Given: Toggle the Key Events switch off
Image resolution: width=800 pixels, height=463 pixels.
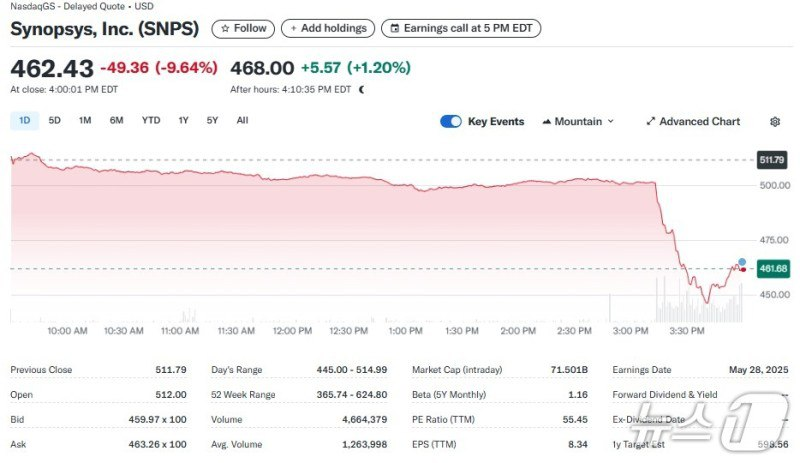Looking at the screenshot, I should 451,121.
